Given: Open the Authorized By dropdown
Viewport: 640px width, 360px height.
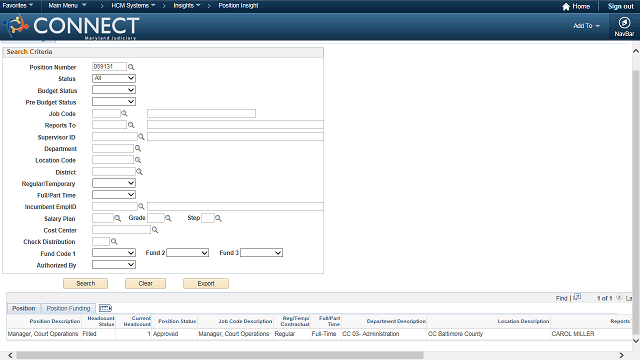Looking at the screenshot, I should (x=114, y=265).
